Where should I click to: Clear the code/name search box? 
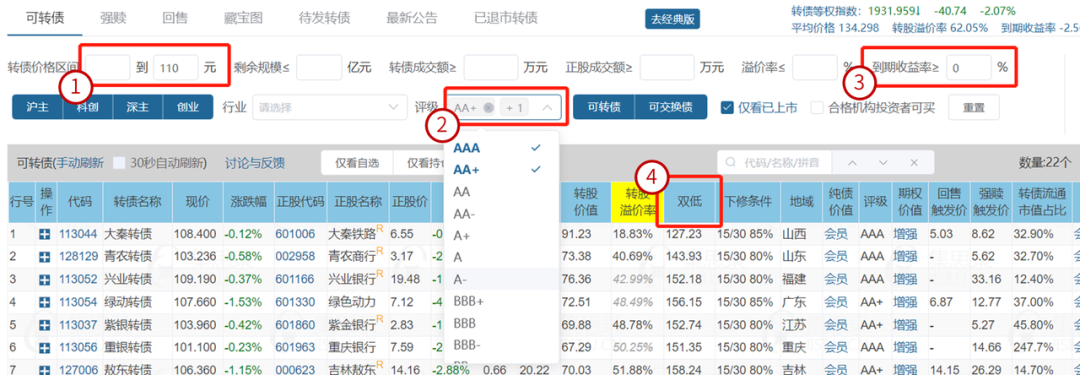click(913, 163)
